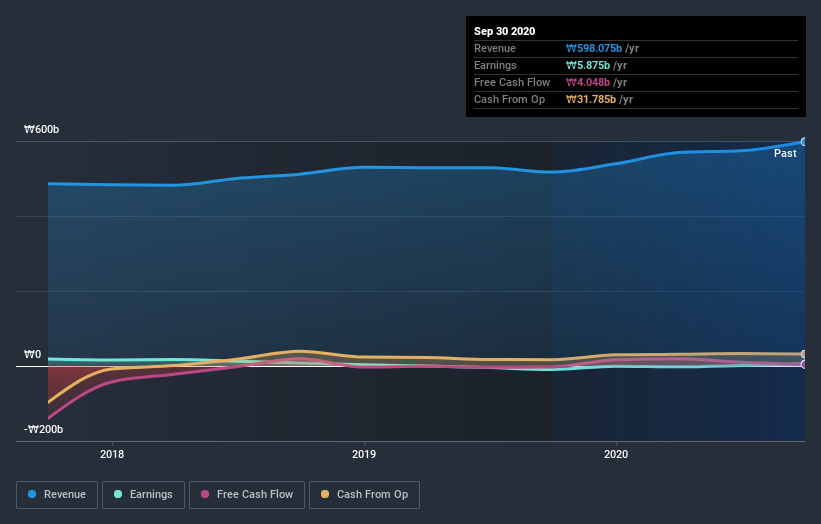Click the Revenue data point marker at Sep 2020
821x524 pixels.
click(x=804, y=142)
